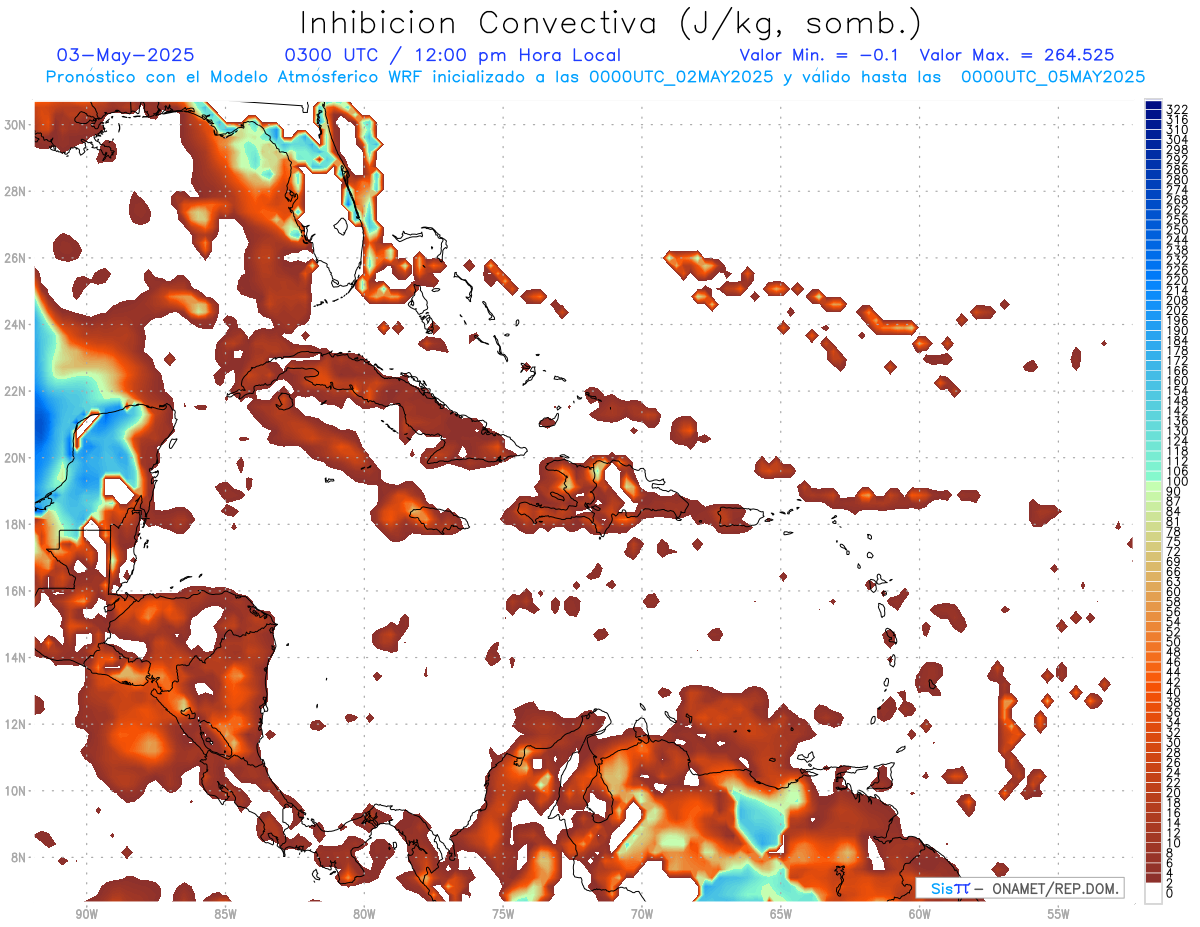Click the date '03-May-2025'
The image size is (1200, 927).
pos(126,55)
